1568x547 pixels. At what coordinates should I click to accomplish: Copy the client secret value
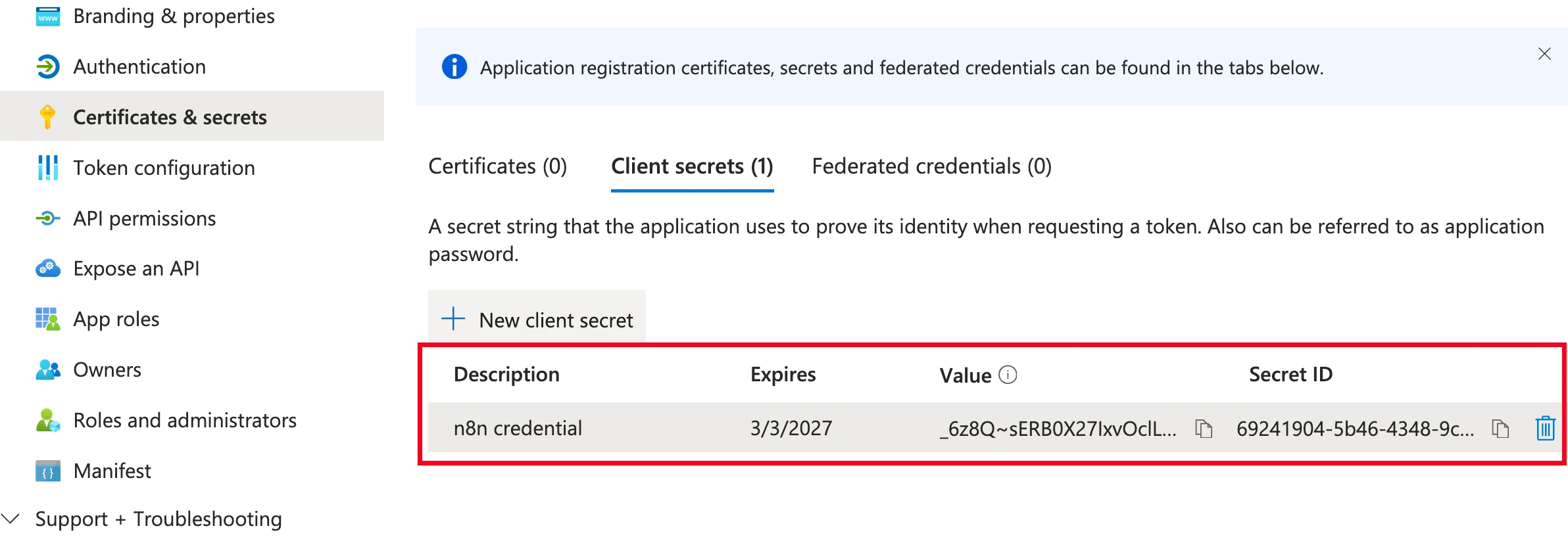click(1204, 429)
